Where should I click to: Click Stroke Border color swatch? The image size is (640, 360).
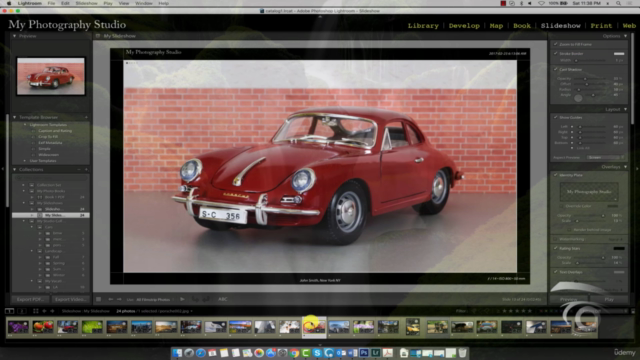coord(619,53)
